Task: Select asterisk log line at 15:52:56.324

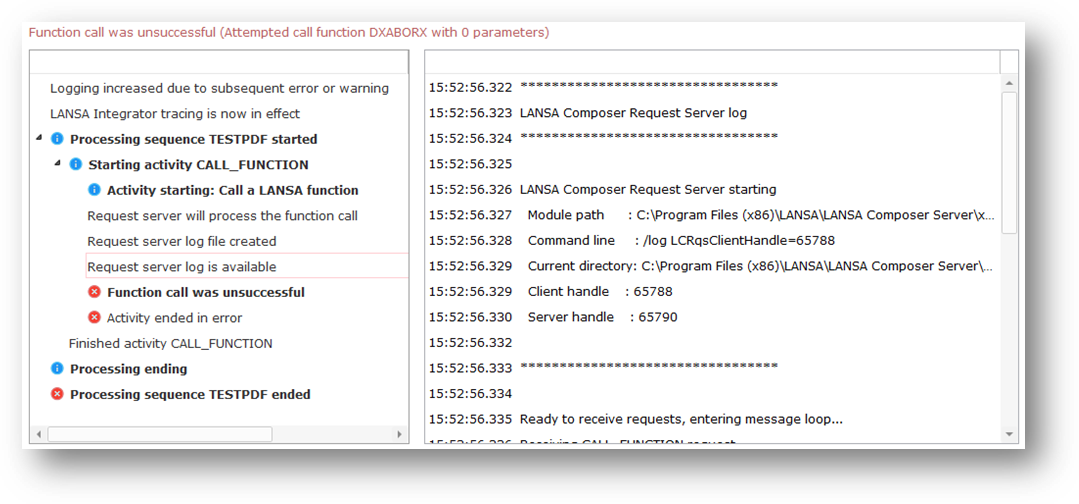Action: pos(712,138)
